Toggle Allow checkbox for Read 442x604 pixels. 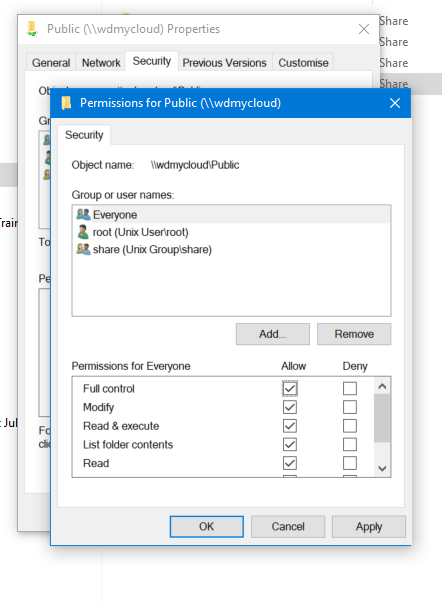pos(290,463)
